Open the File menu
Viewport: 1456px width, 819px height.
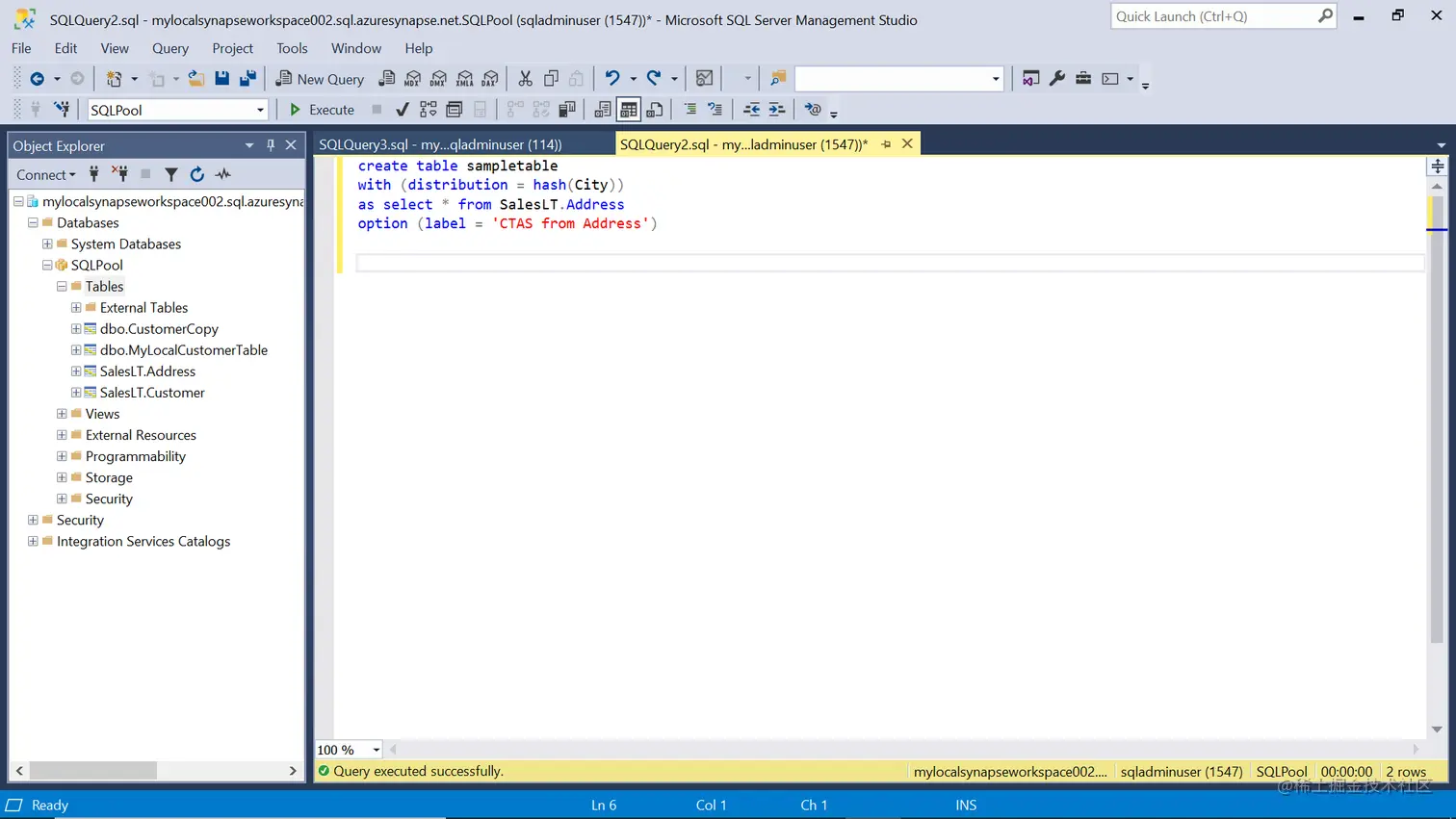(21, 48)
